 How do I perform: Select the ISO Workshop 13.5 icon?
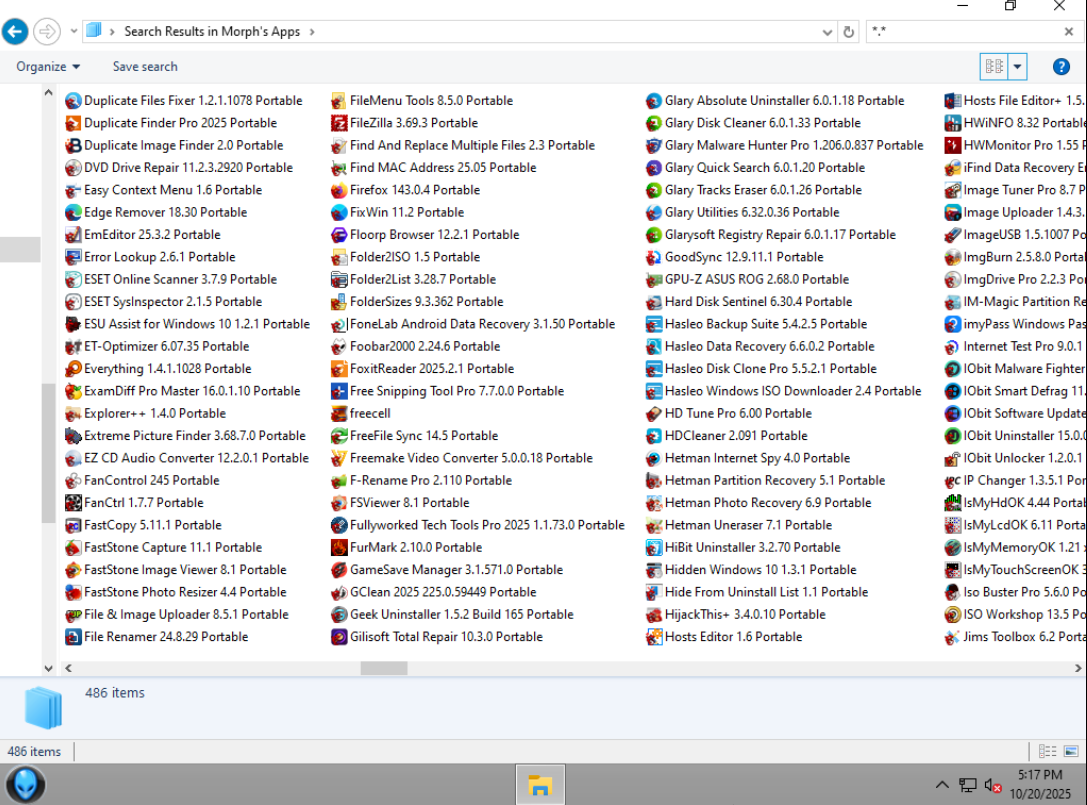pyautogui.click(x=952, y=615)
